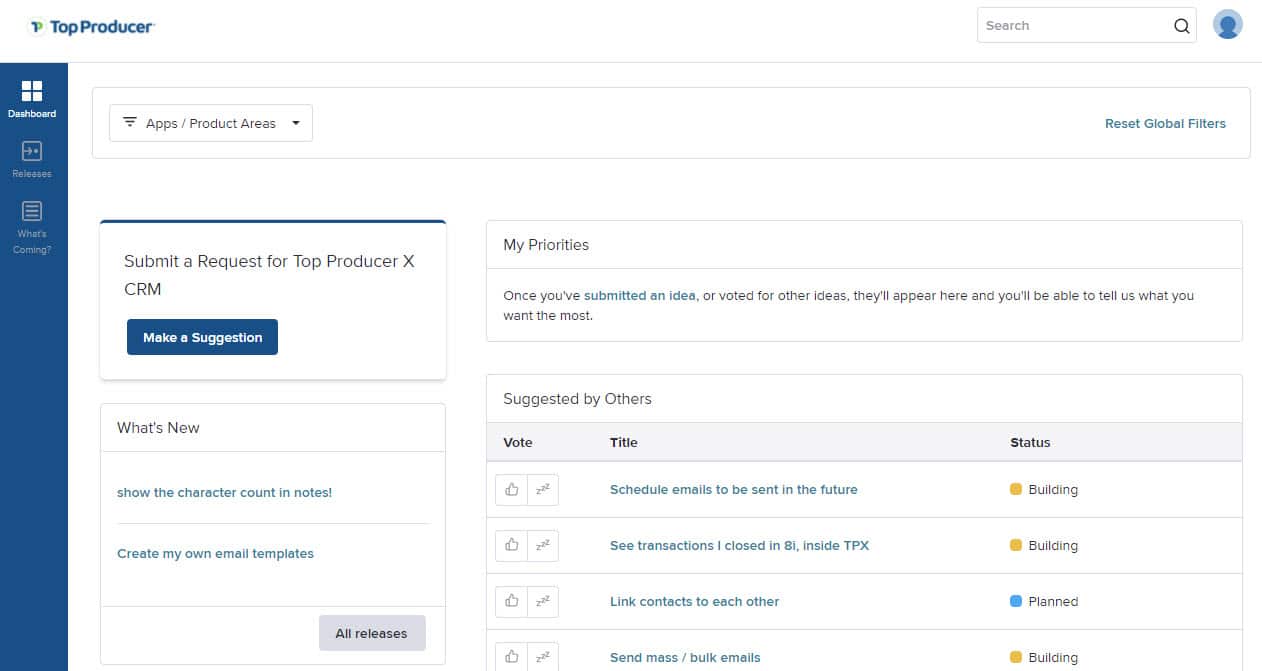Open the user profile avatar icon
The height and width of the screenshot is (671, 1262).
[1227, 23]
